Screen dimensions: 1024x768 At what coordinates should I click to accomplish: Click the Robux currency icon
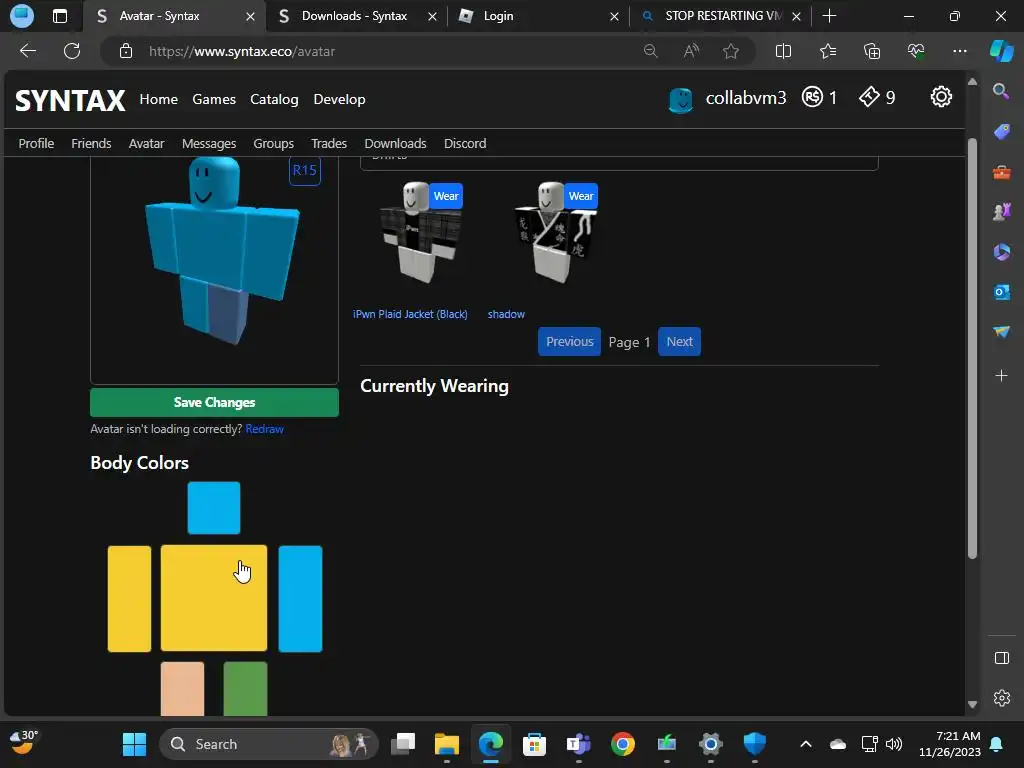812,97
